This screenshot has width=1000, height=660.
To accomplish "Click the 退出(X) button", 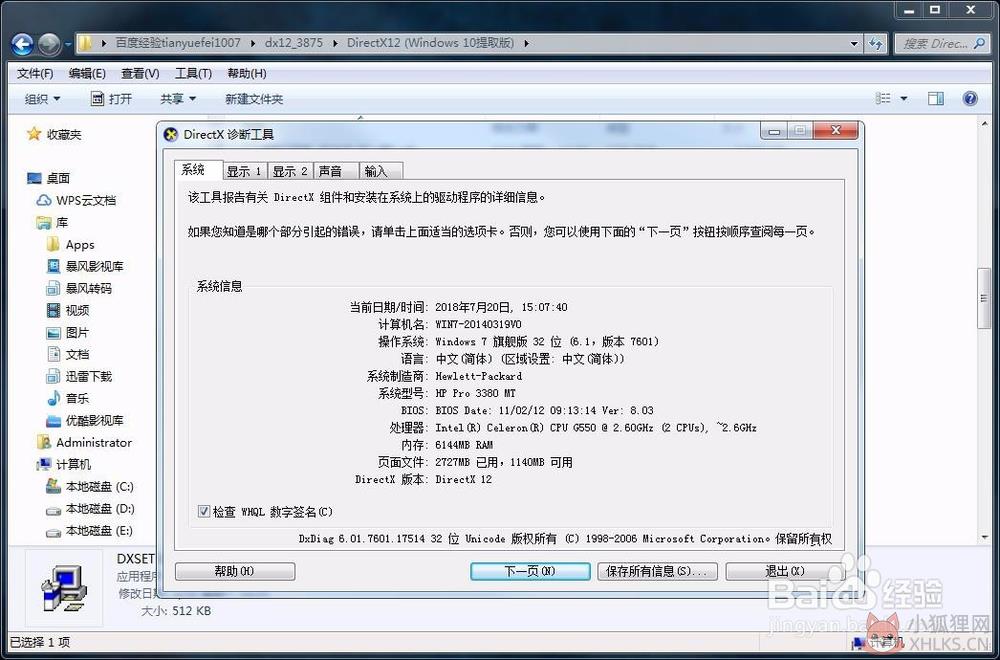I will pos(785,571).
